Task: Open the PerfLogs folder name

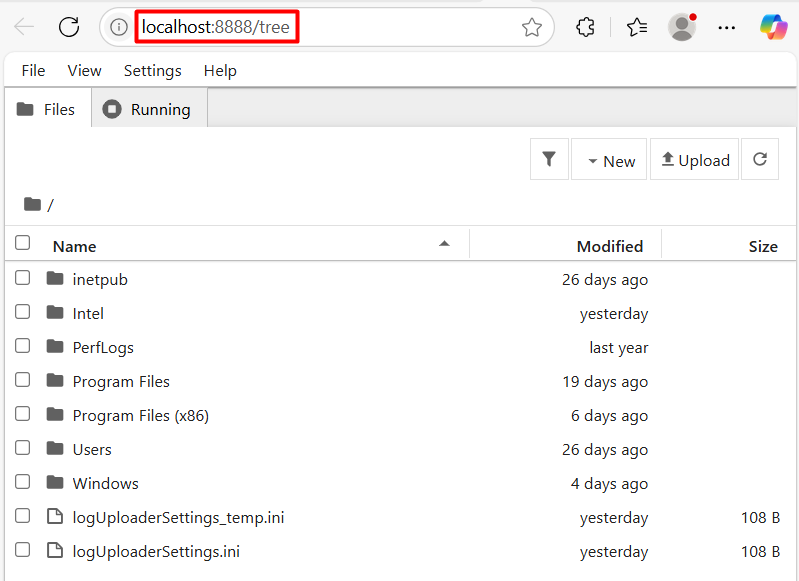Action: point(103,348)
